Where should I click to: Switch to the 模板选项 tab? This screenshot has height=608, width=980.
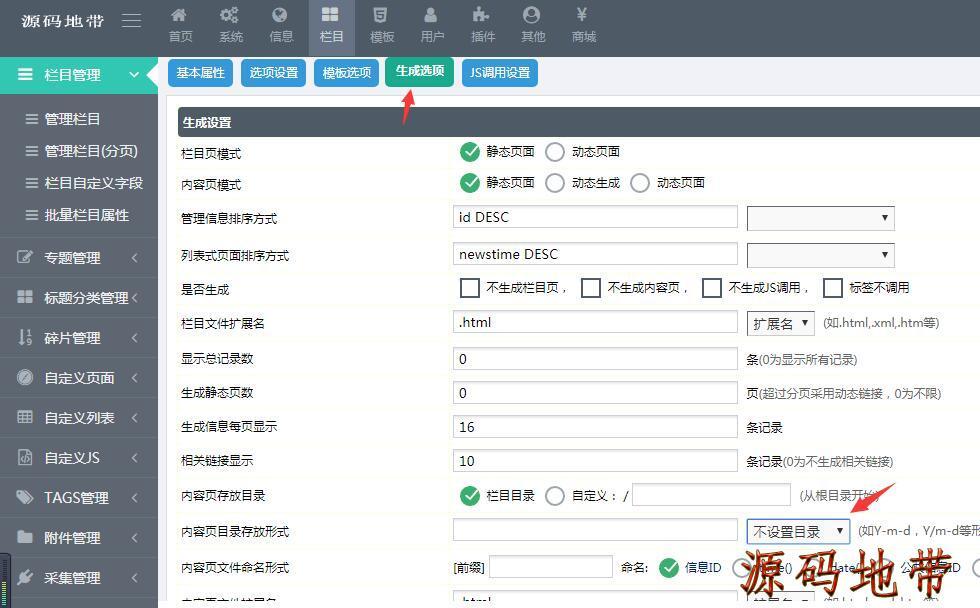click(347, 72)
